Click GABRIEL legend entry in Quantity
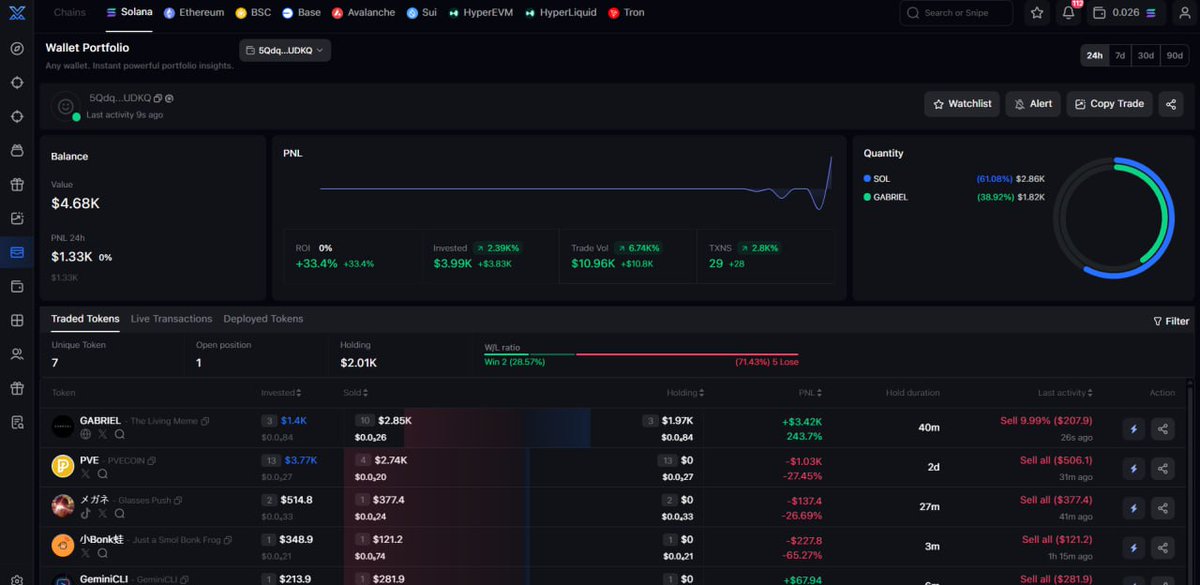The height and width of the screenshot is (585, 1200). (x=885, y=197)
